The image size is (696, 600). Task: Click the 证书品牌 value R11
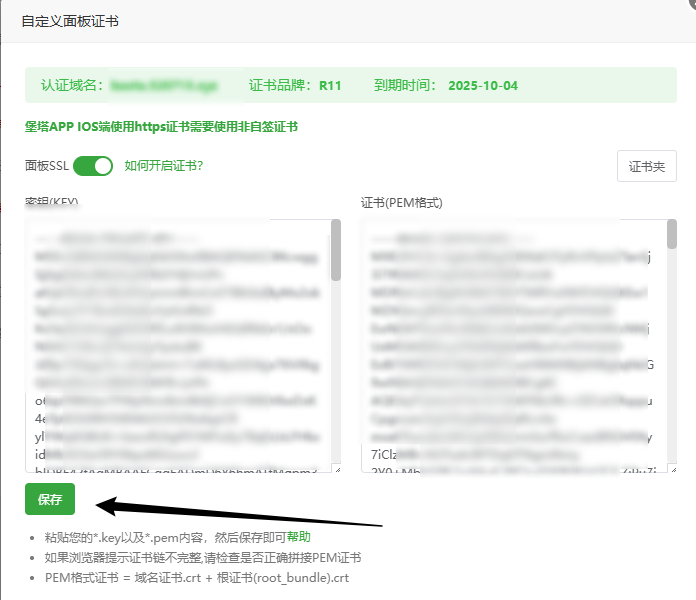click(330, 86)
